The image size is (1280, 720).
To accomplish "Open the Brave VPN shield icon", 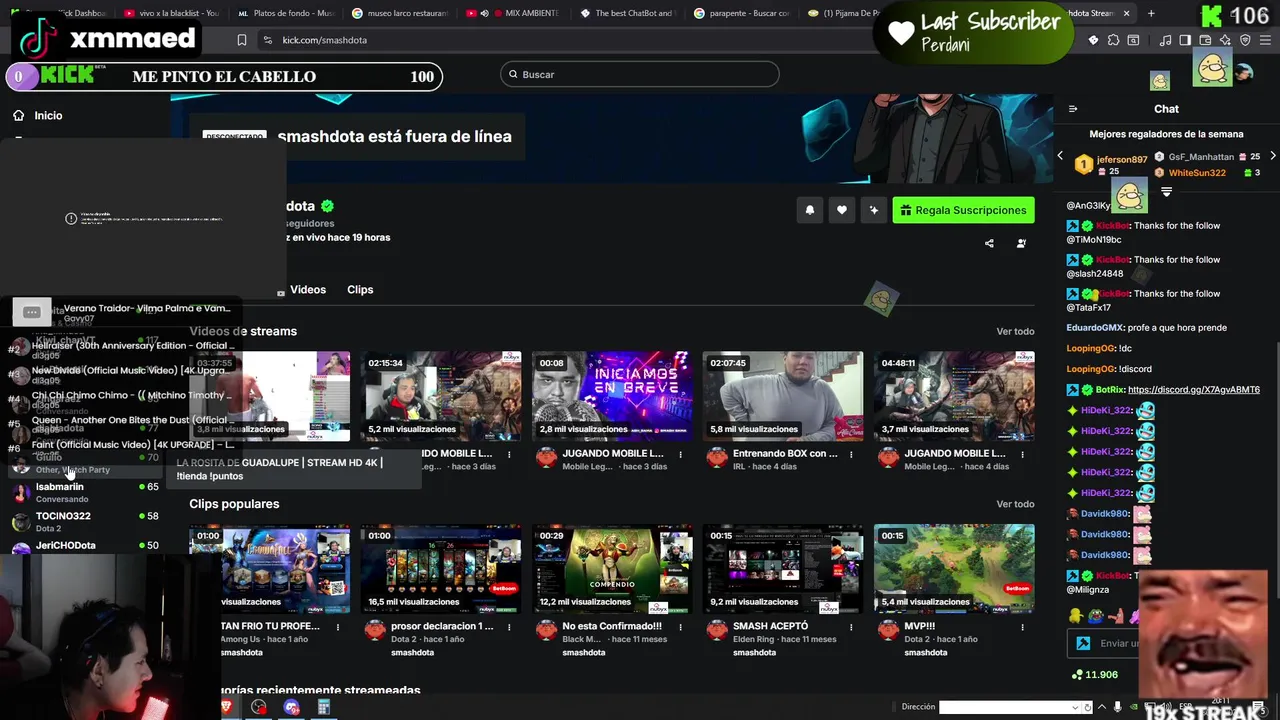I will tap(1245, 40).
